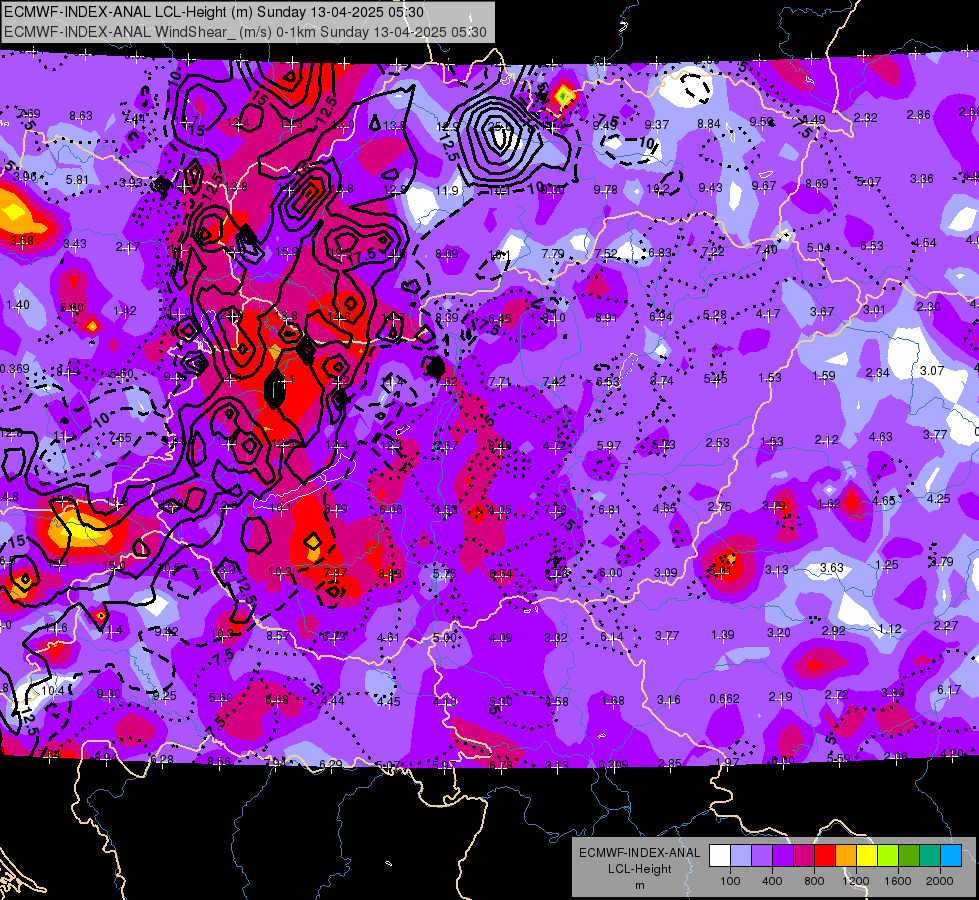Screen dimensions: 979x900
Task: Click the grid value '6.17'
Action: [949, 690]
